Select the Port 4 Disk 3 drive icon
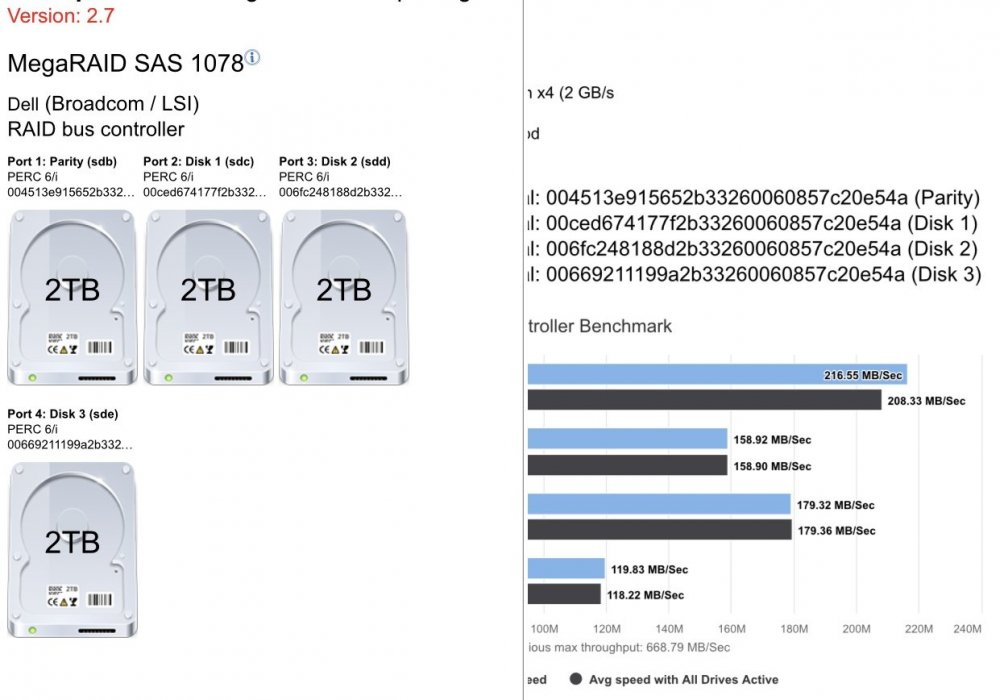The image size is (1000, 700). [72, 550]
